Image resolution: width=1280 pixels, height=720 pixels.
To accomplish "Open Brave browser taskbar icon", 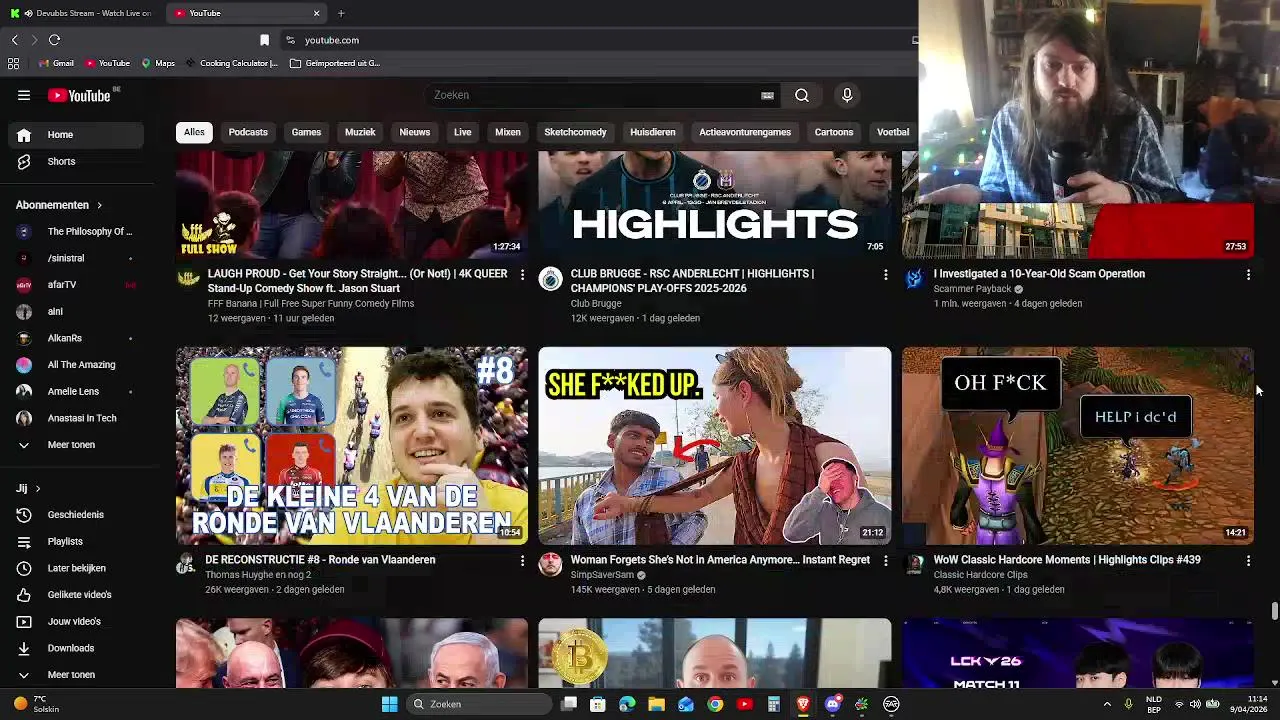I will point(803,704).
